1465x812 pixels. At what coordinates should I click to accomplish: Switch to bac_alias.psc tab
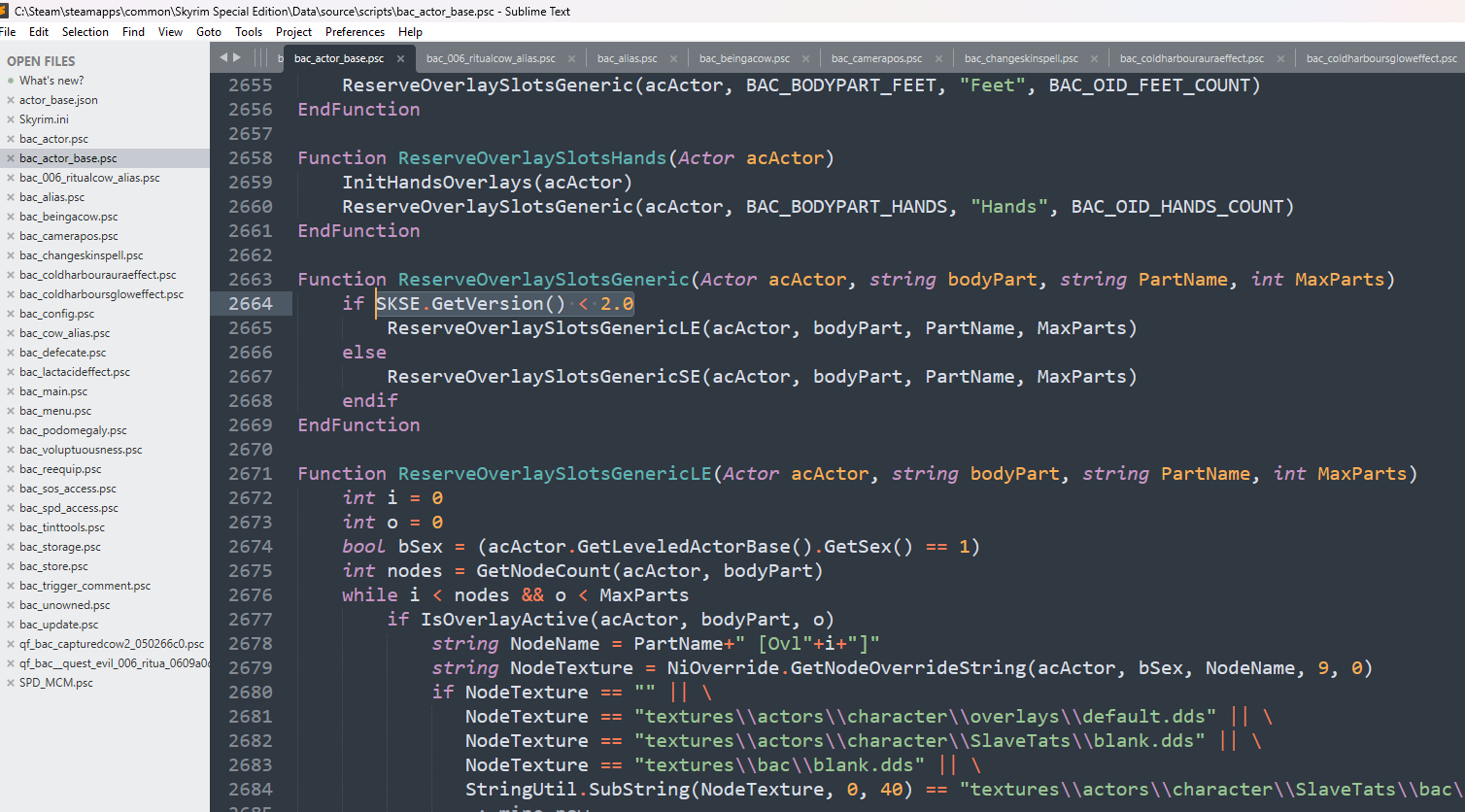[628, 58]
